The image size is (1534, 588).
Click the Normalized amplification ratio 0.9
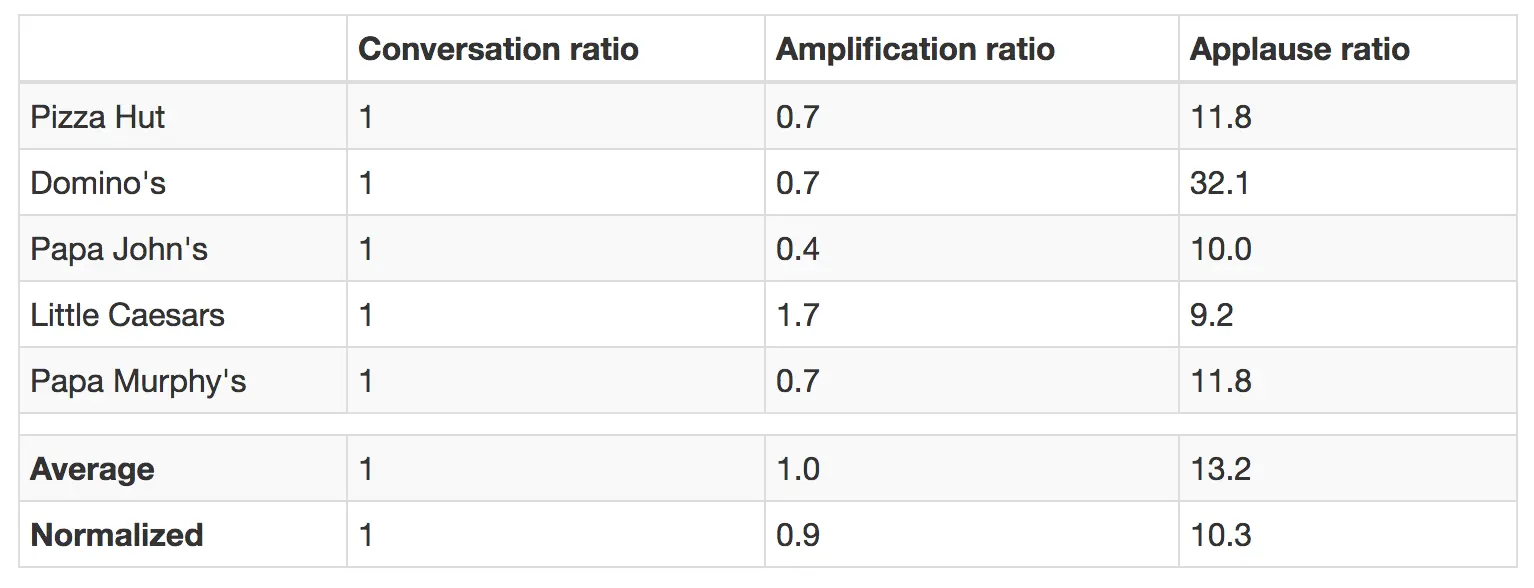797,535
